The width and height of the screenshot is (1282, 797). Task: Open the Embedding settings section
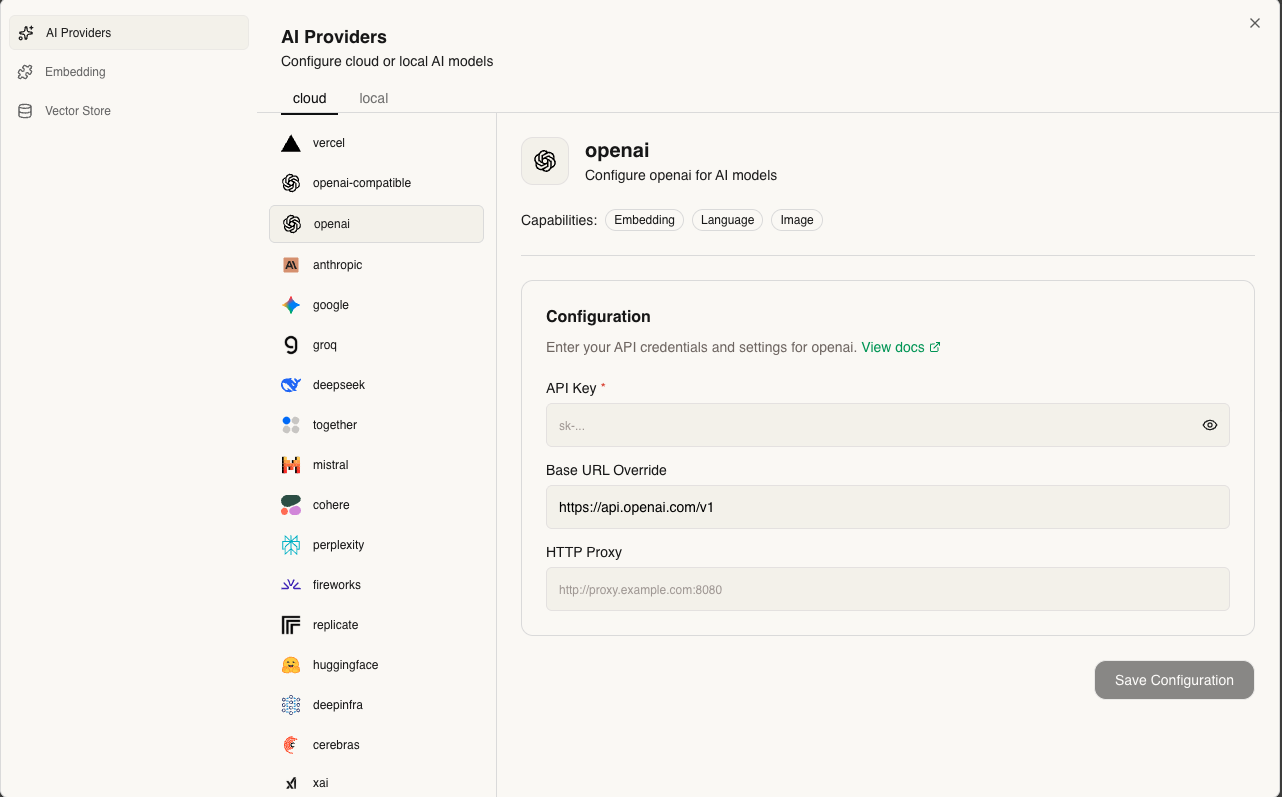coord(129,72)
